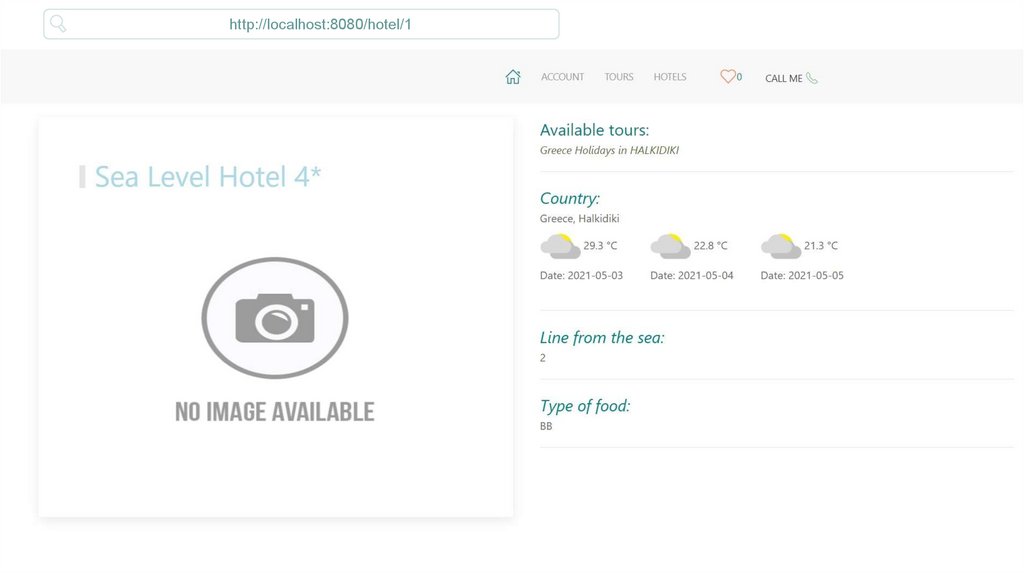Screen dimensions: 1024x574
Task: Click the weather cloud icon for 2021-05-03
Action: click(x=560, y=246)
